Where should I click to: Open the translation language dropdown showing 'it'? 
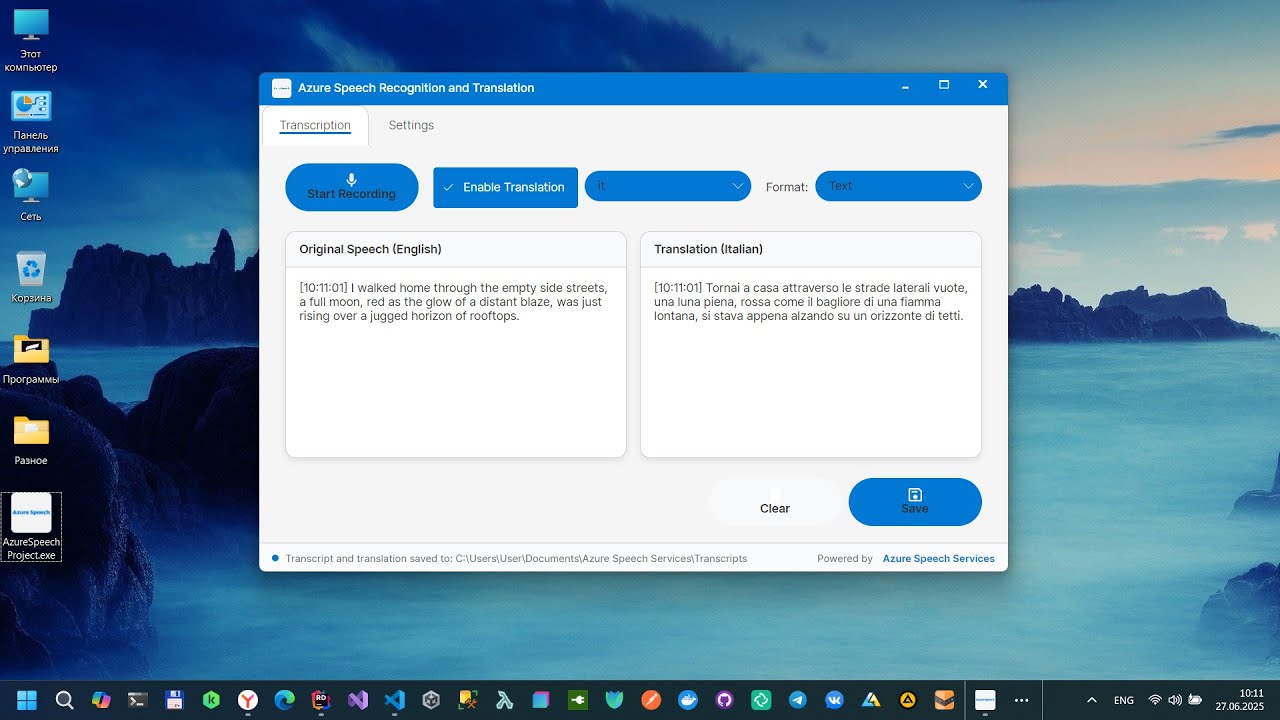click(667, 186)
